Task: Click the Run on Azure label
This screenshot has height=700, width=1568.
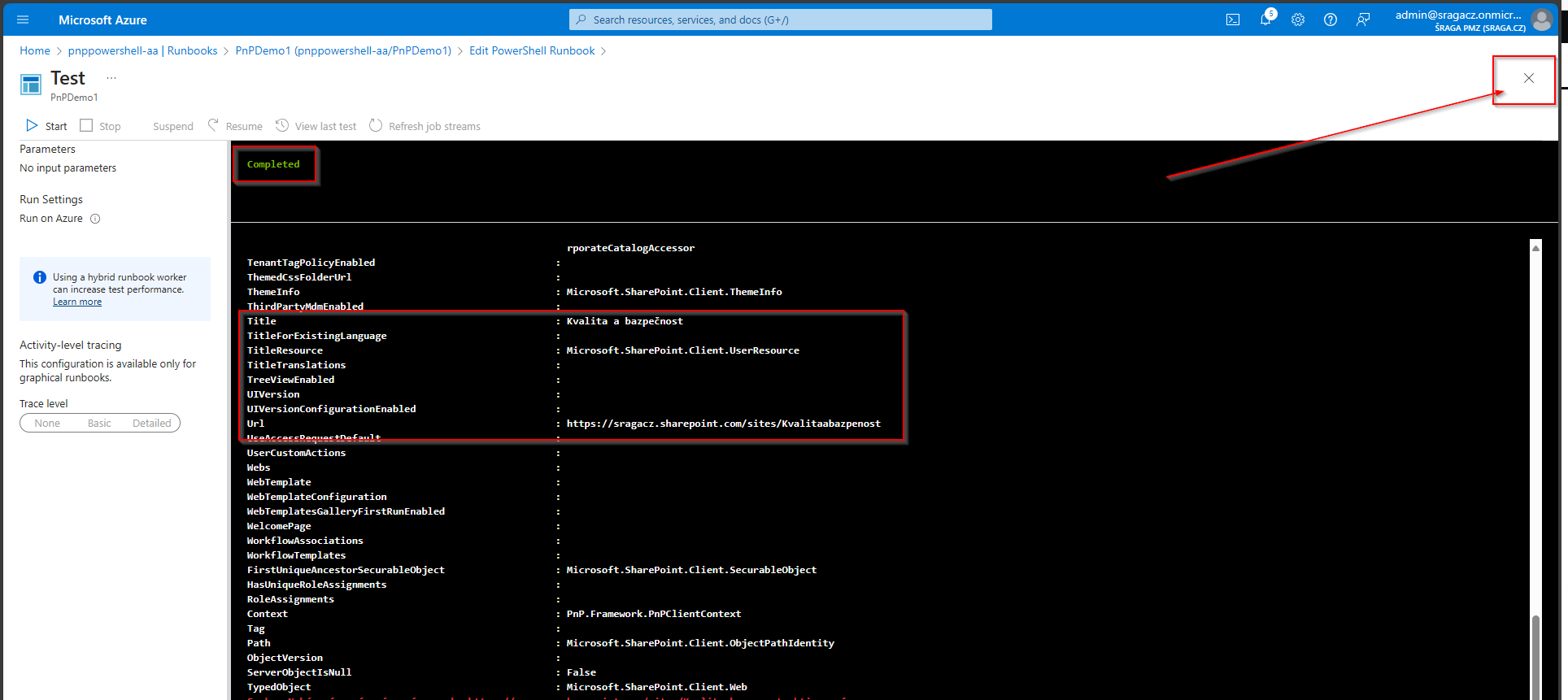Action: pos(51,219)
